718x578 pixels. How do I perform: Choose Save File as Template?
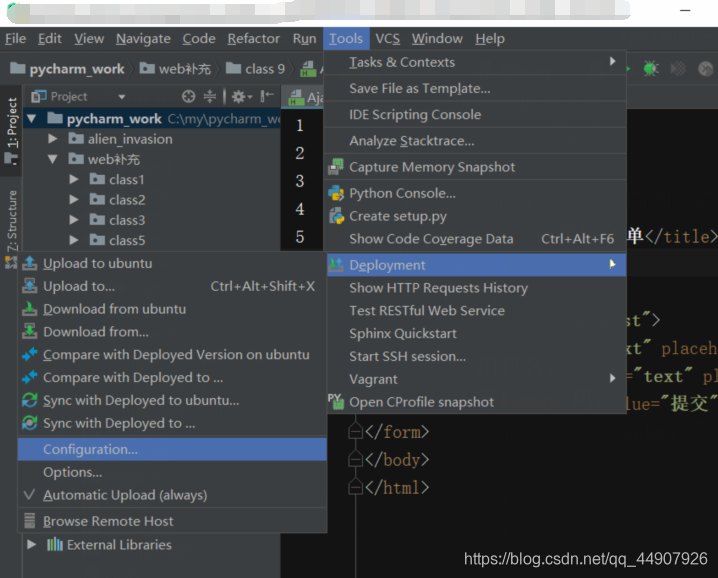475,88
